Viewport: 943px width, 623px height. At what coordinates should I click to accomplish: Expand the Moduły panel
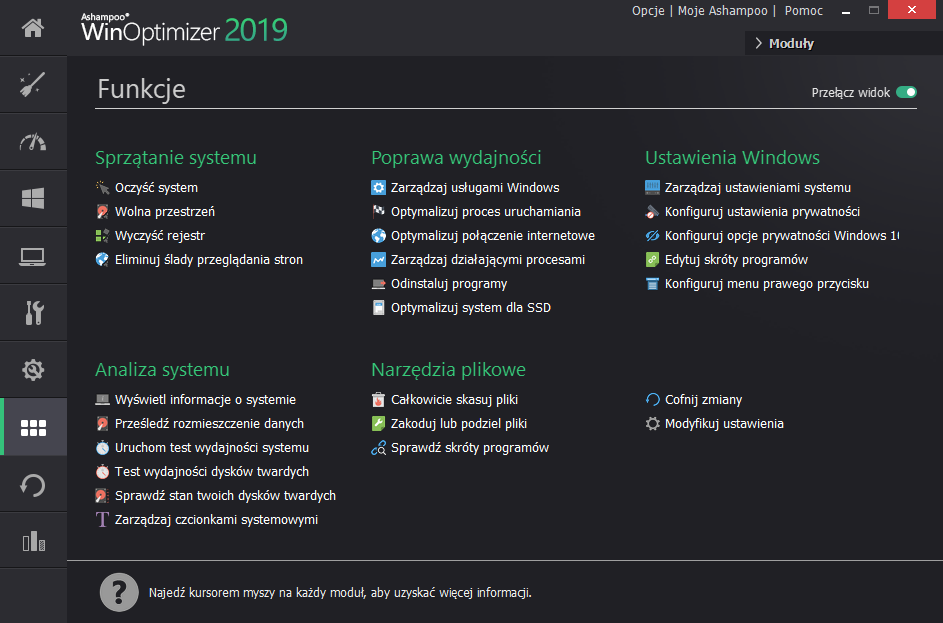tap(790, 43)
